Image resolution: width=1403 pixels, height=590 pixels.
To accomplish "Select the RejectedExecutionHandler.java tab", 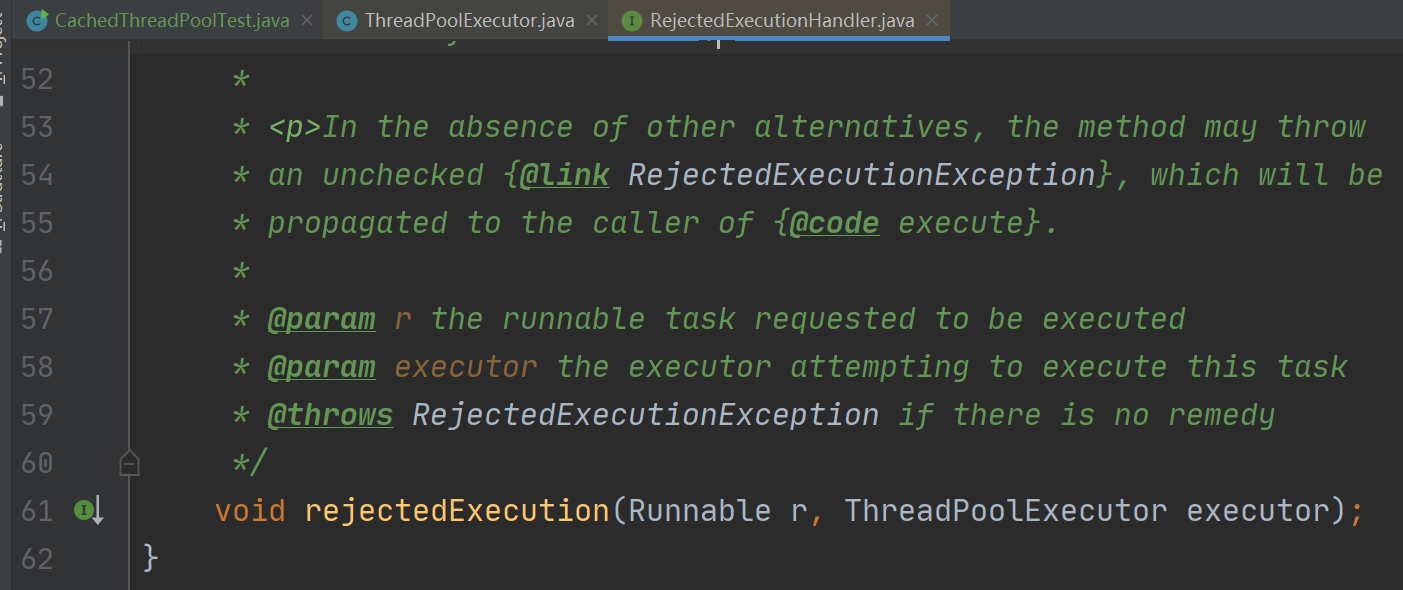I will pyautogui.click(x=781, y=20).
